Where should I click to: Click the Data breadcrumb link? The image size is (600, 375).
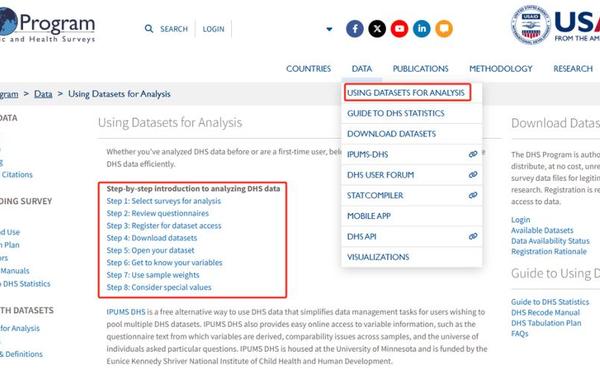click(43, 94)
